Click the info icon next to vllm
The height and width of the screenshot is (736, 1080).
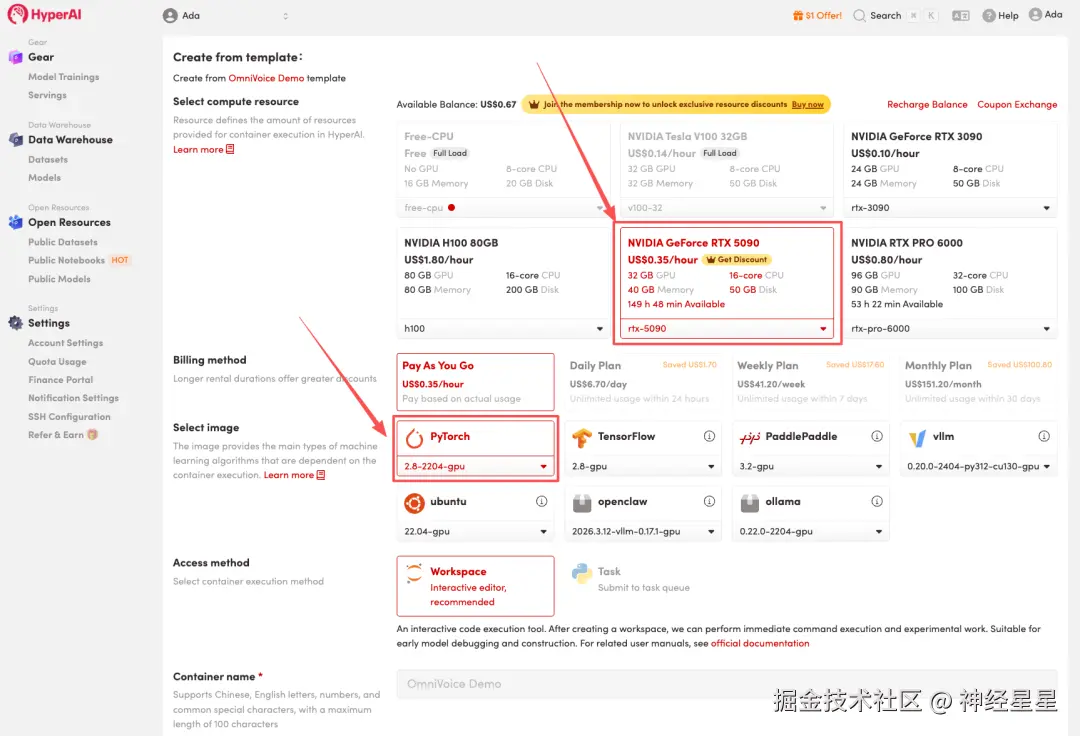tap(1044, 437)
